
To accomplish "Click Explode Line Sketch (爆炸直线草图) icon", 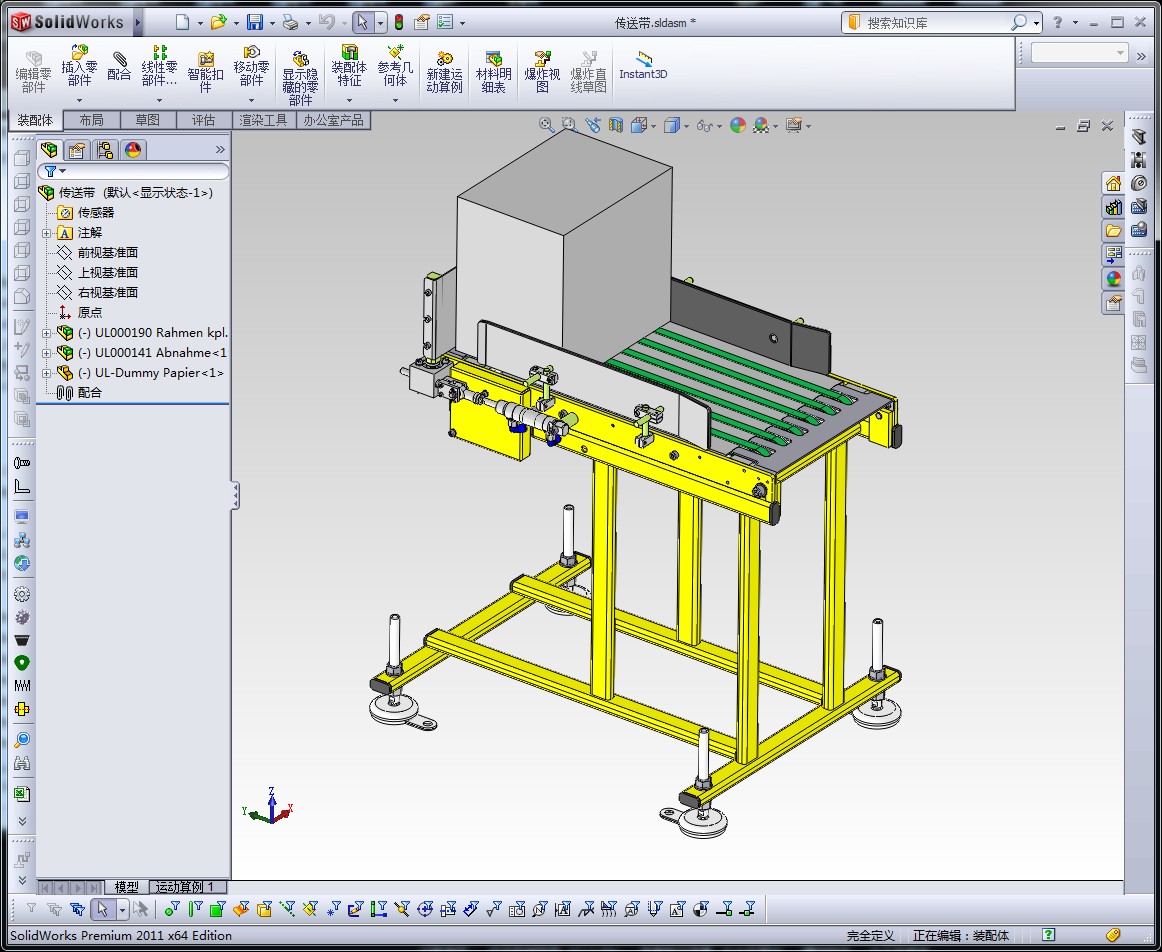I will point(588,72).
